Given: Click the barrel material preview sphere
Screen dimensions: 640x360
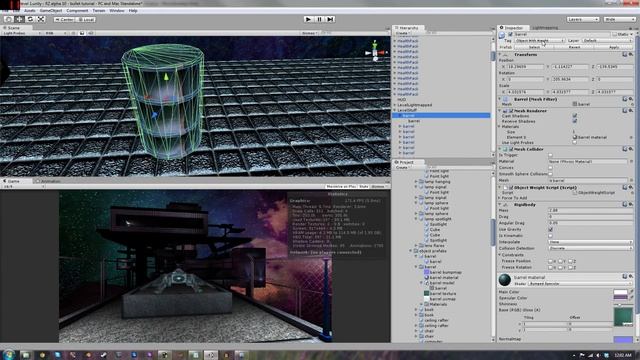Looking at the screenshot, I should (505, 280).
